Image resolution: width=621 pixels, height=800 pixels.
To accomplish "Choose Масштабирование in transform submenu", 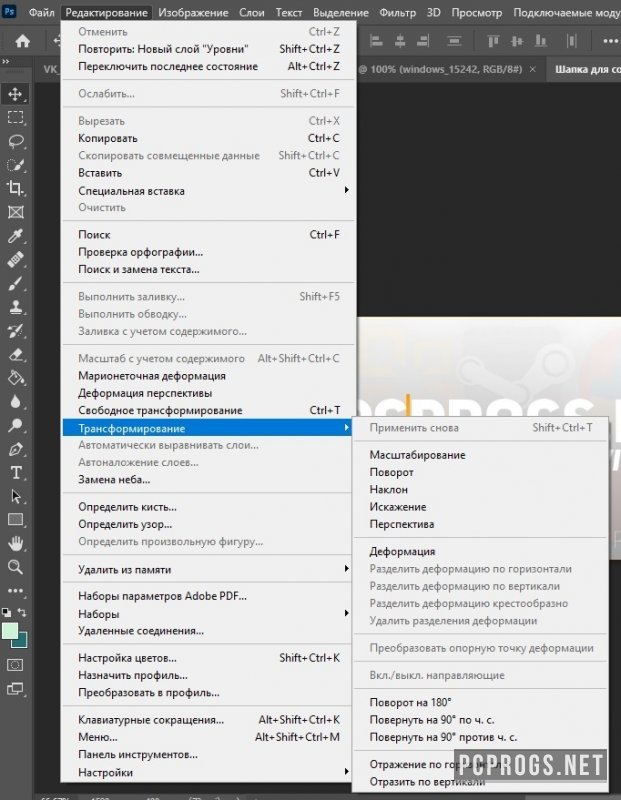I will (481, 455).
